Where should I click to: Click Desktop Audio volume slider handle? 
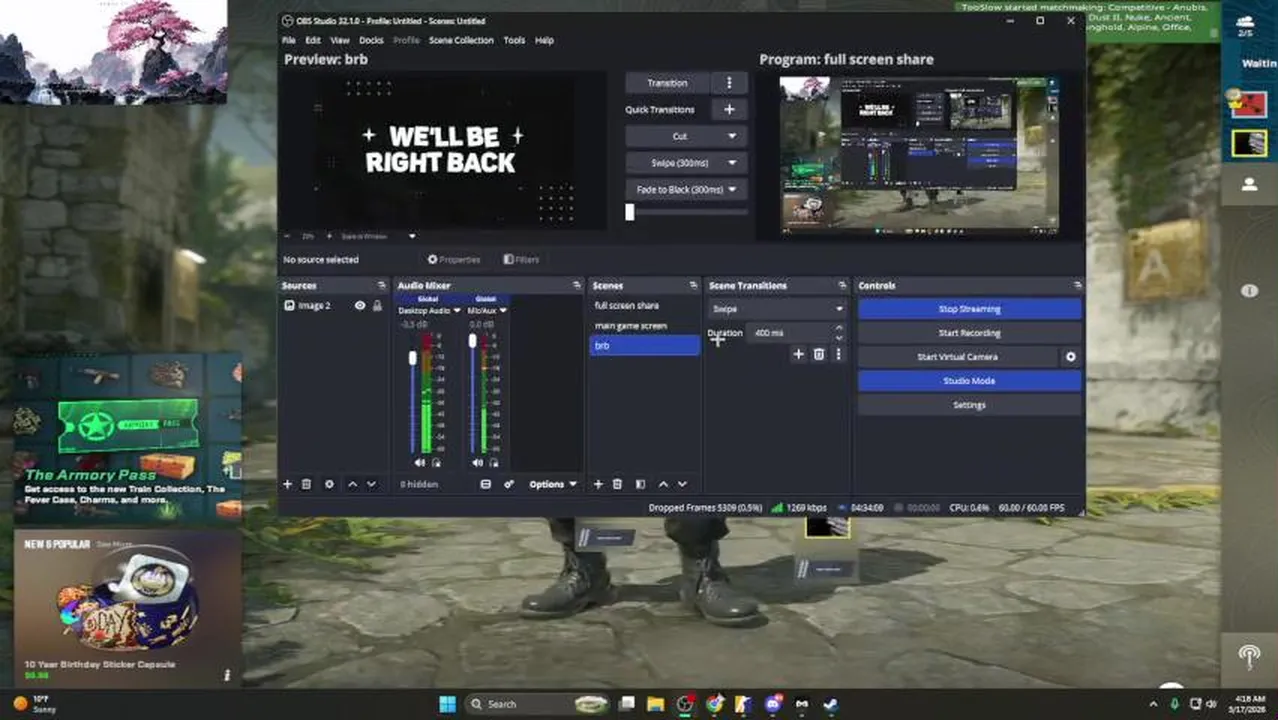(412, 358)
